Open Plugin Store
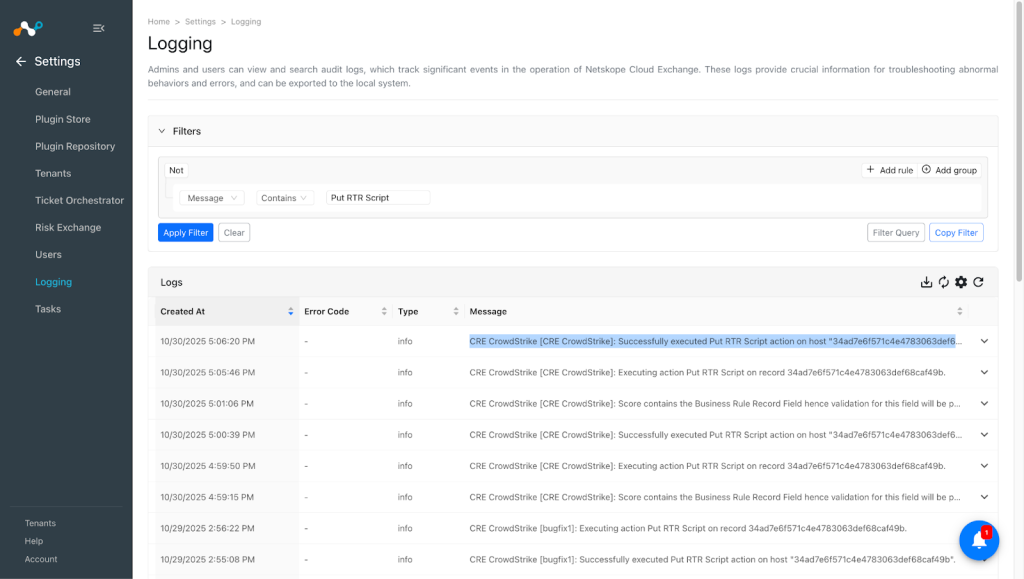 63,119
